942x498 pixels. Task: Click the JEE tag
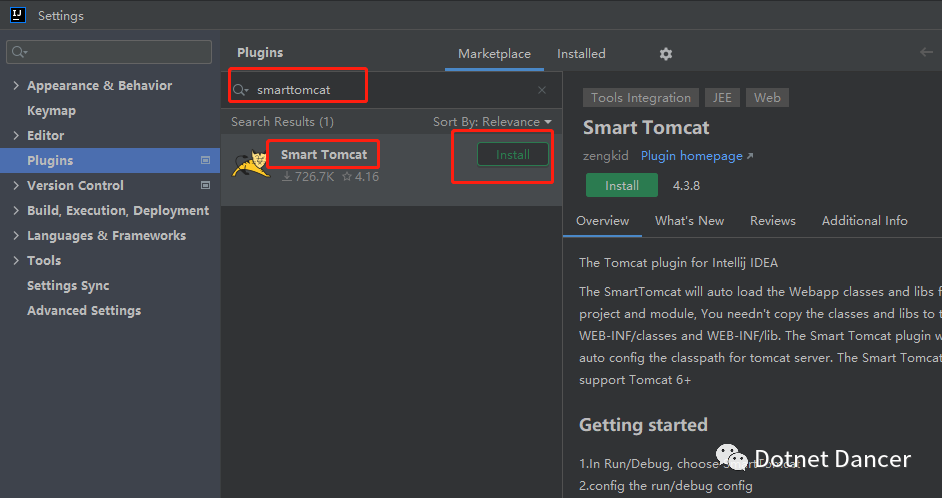coord(722,98)
